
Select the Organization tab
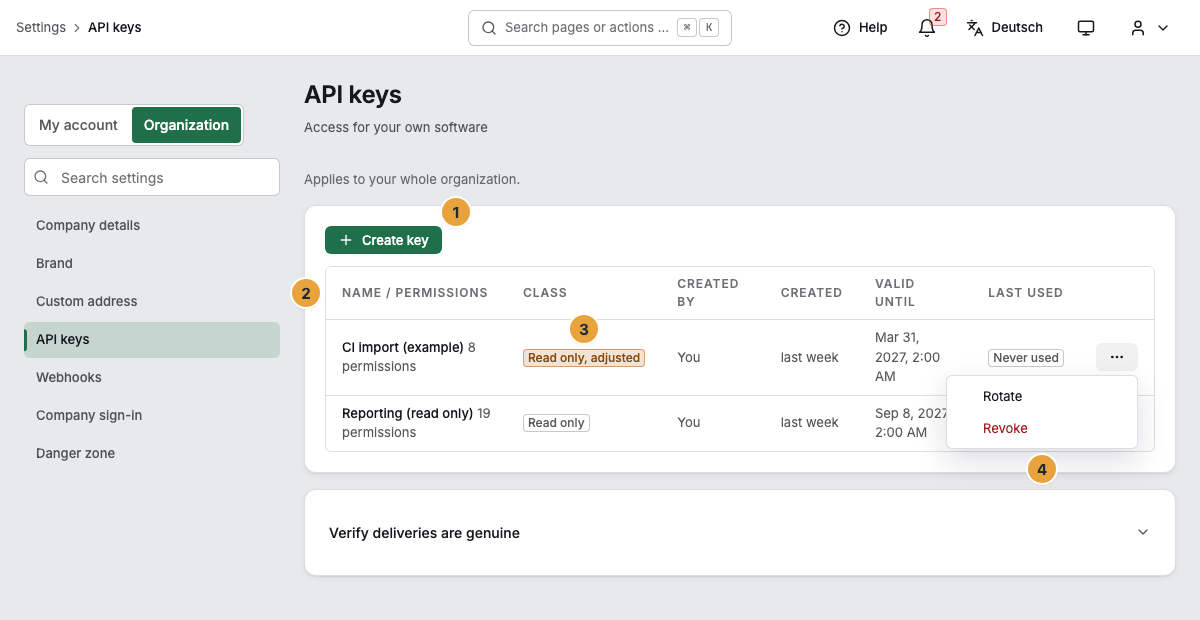pyautogui.click(x=186, y=125)
